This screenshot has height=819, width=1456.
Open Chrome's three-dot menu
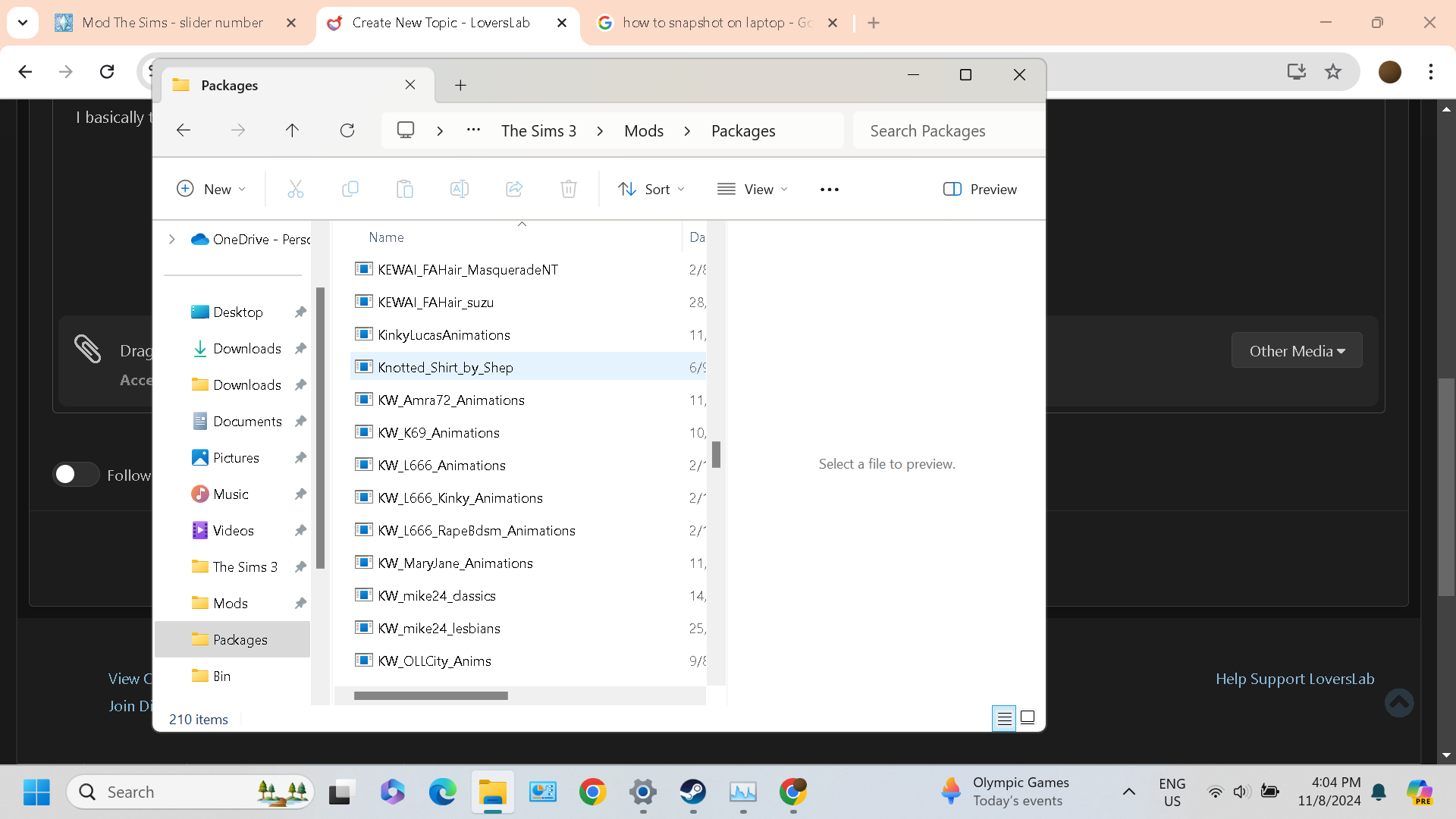(x=1431, y=71)
